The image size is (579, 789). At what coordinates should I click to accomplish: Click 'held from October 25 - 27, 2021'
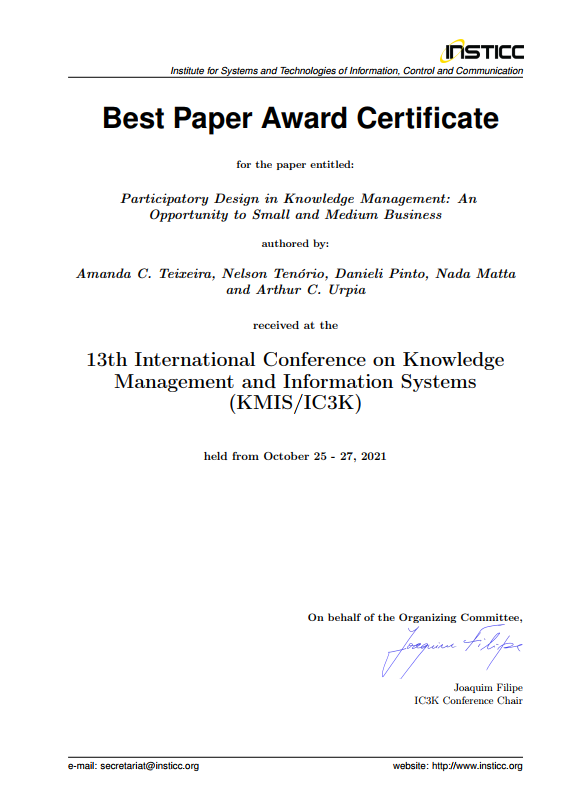pos(295,456)
